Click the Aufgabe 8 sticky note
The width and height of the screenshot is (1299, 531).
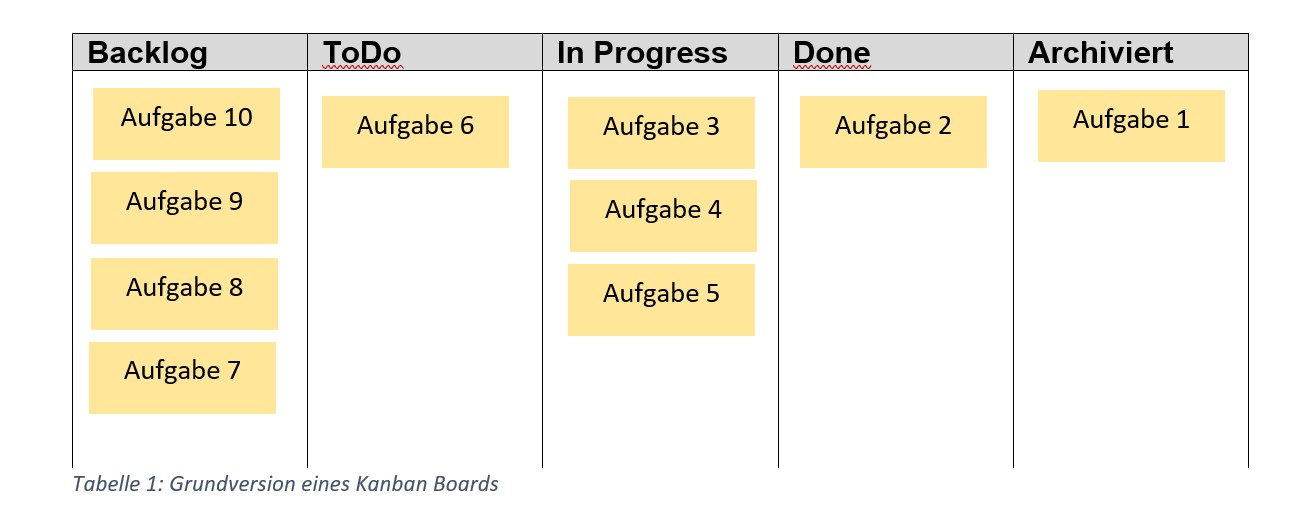(x=184, y=294)
